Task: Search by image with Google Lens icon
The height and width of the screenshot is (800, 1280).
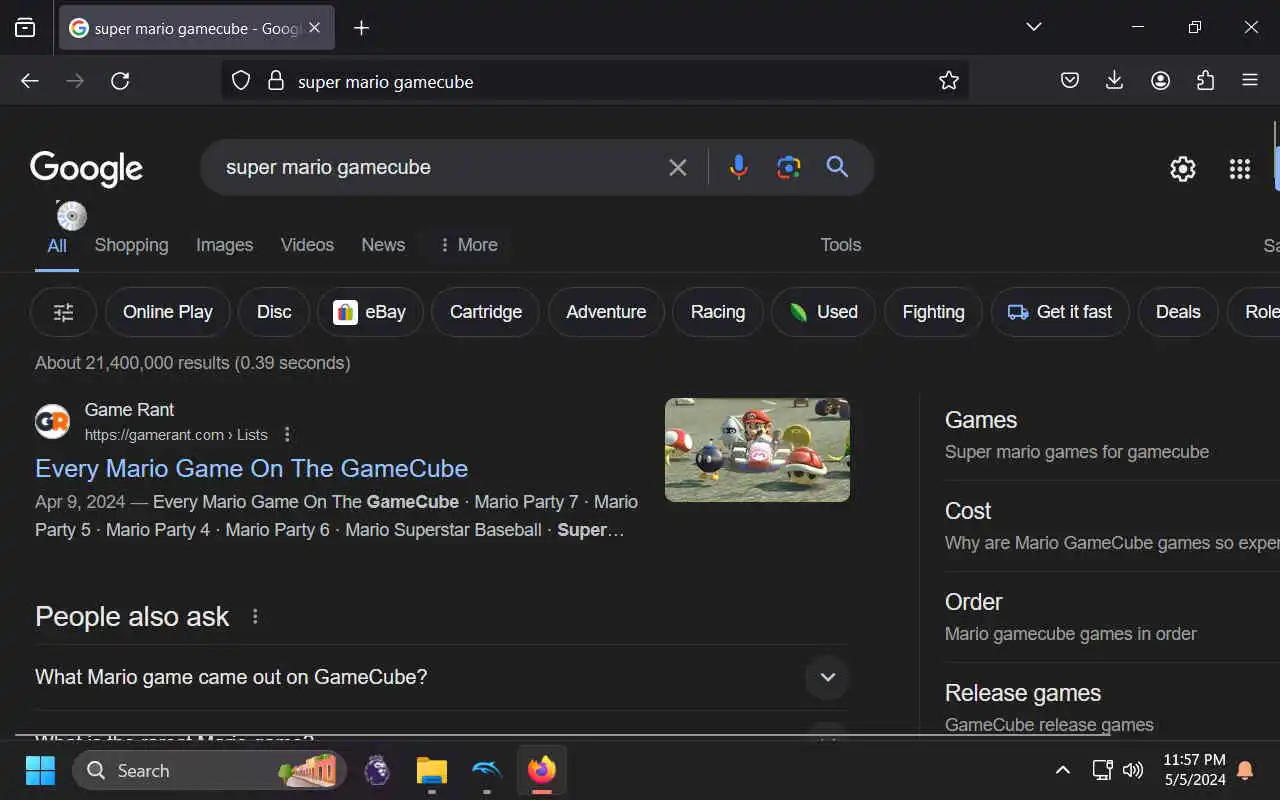Action: tap(789, 167)
